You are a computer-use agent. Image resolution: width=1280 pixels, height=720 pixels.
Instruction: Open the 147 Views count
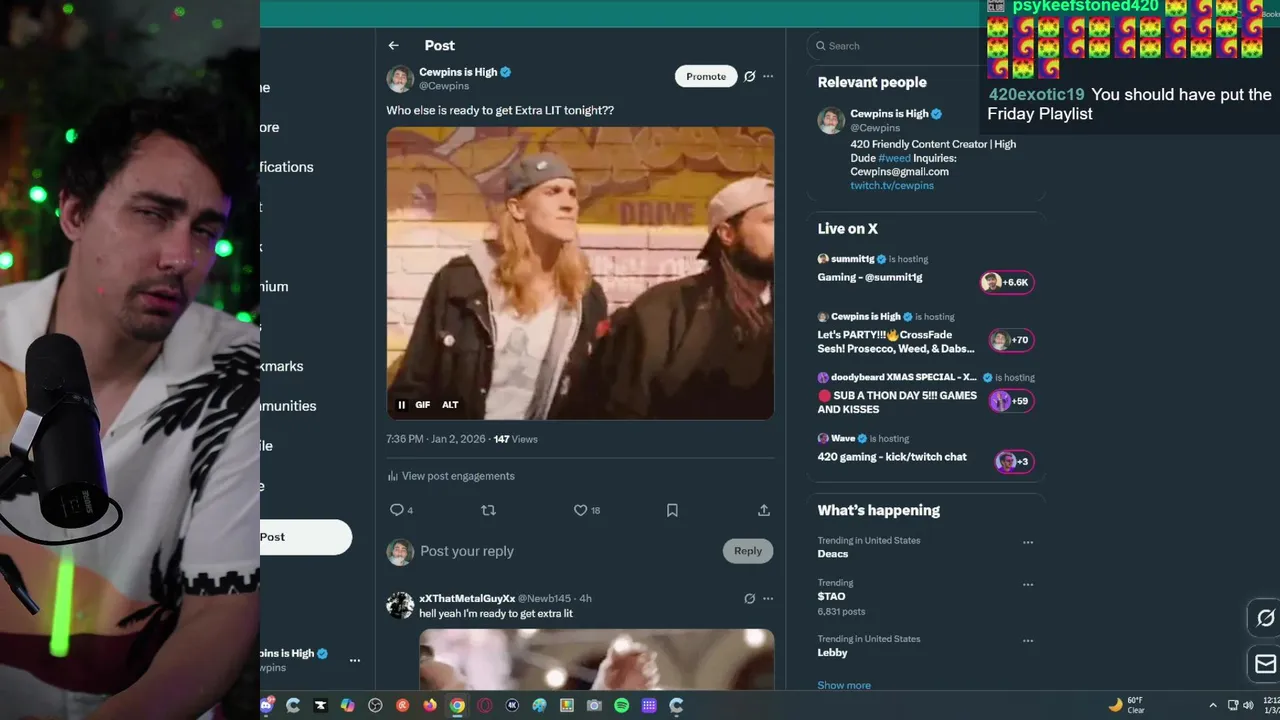515,439
